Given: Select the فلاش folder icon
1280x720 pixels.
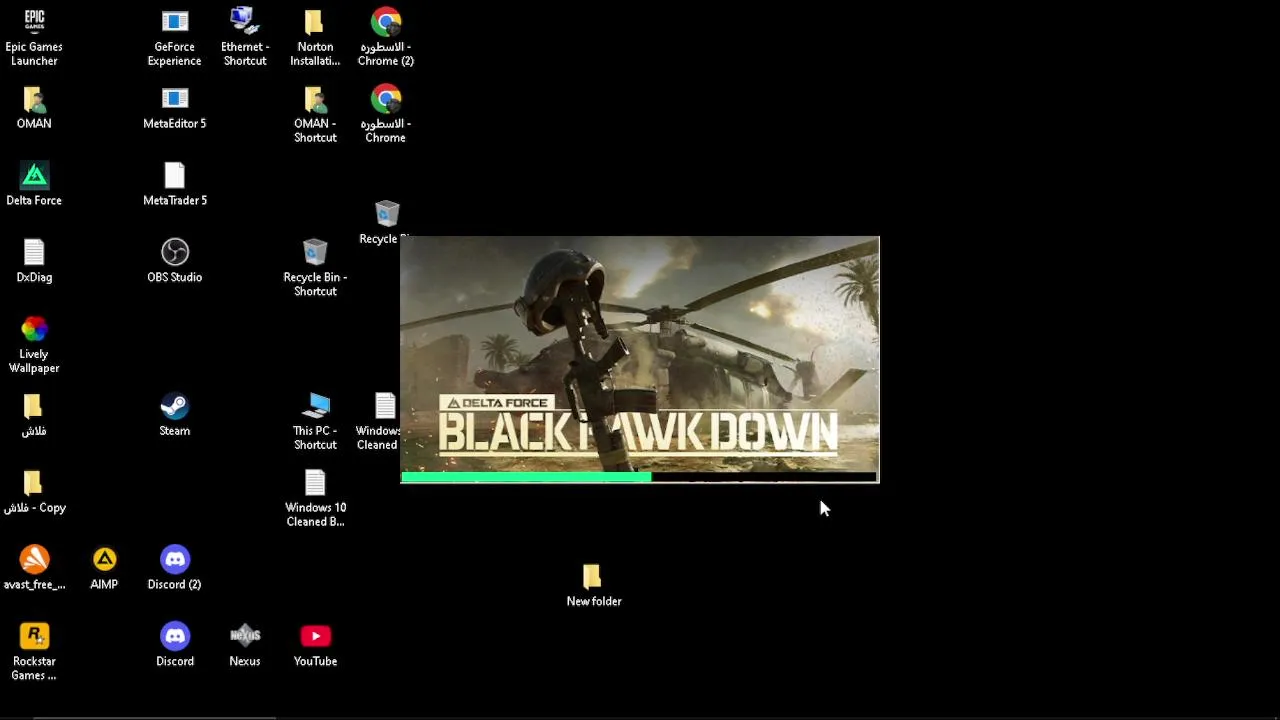Looking at the screenshot, I should click(34, 416).
